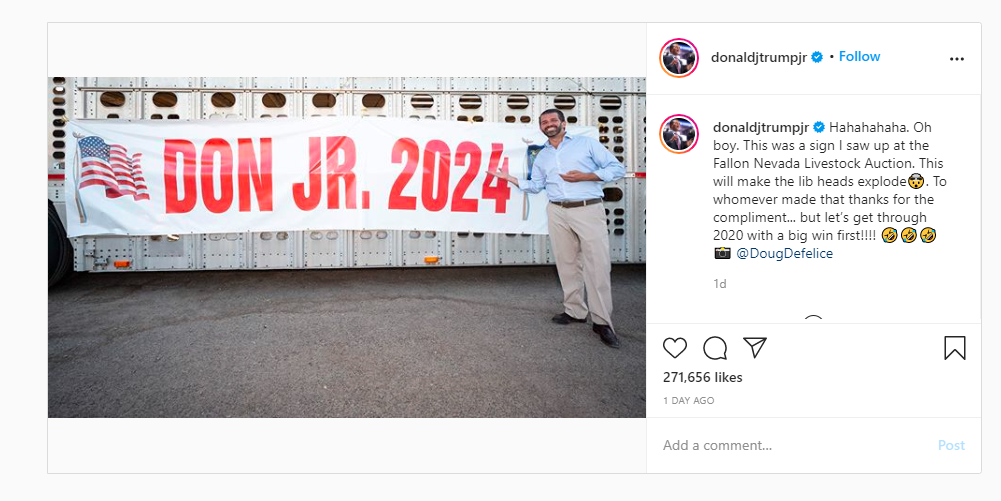Open the more options ellipsis menu
The width and height of the screenshot is (1001, 501).
click(x=956, y=59)
